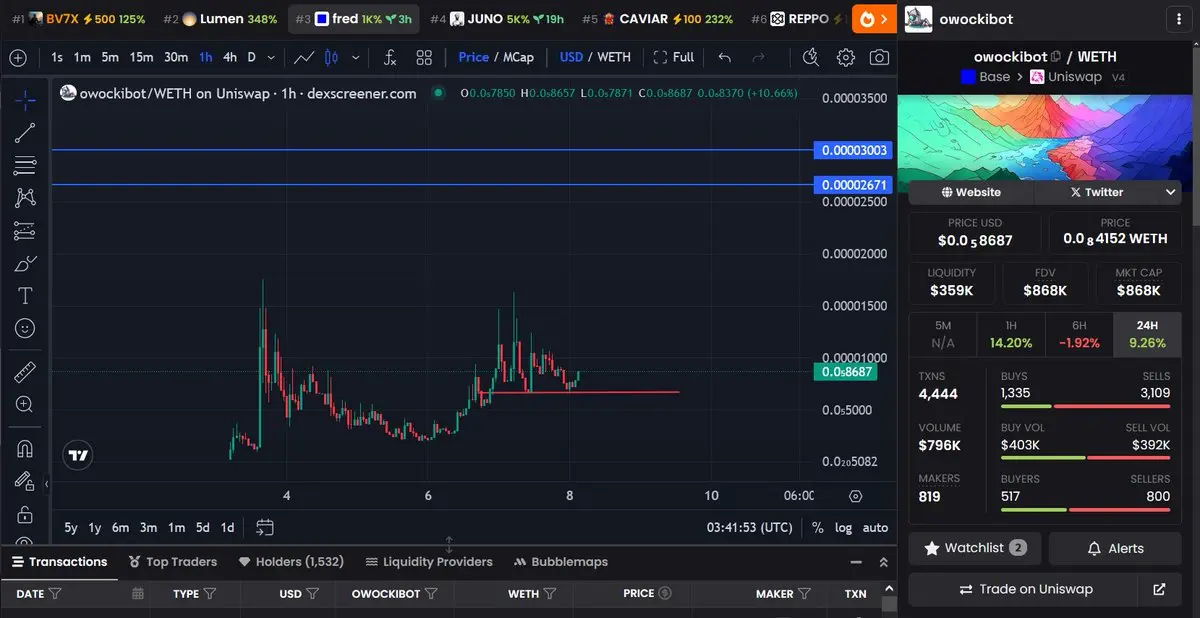
Task: Select the crosshair cursor tool
Action: [25, 99]
